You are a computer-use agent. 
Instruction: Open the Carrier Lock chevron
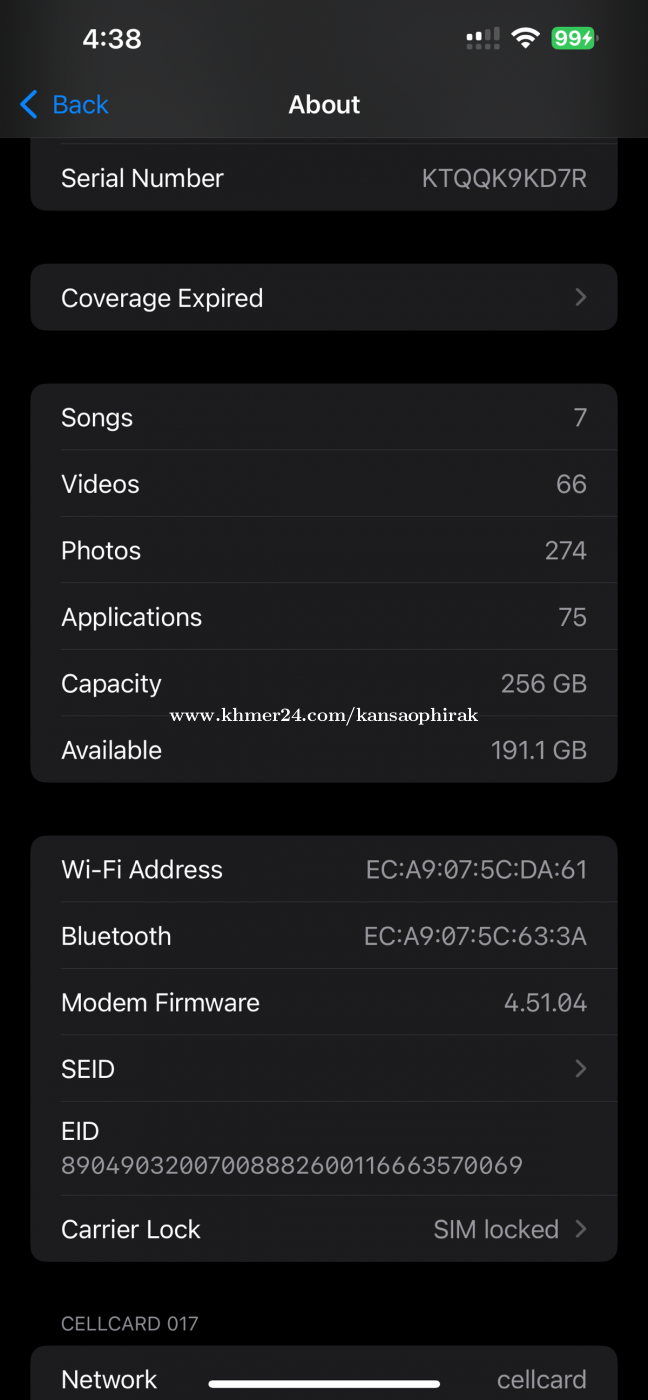tap(580, 1229)
